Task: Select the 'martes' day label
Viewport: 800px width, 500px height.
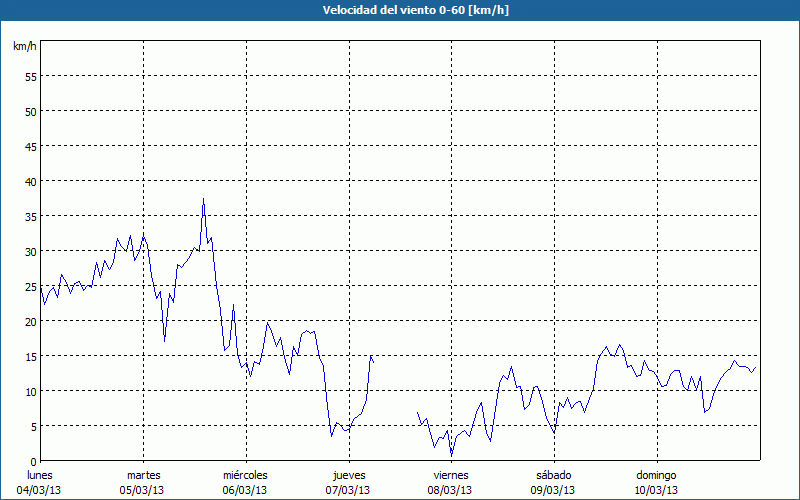Action: pos(143,475)
